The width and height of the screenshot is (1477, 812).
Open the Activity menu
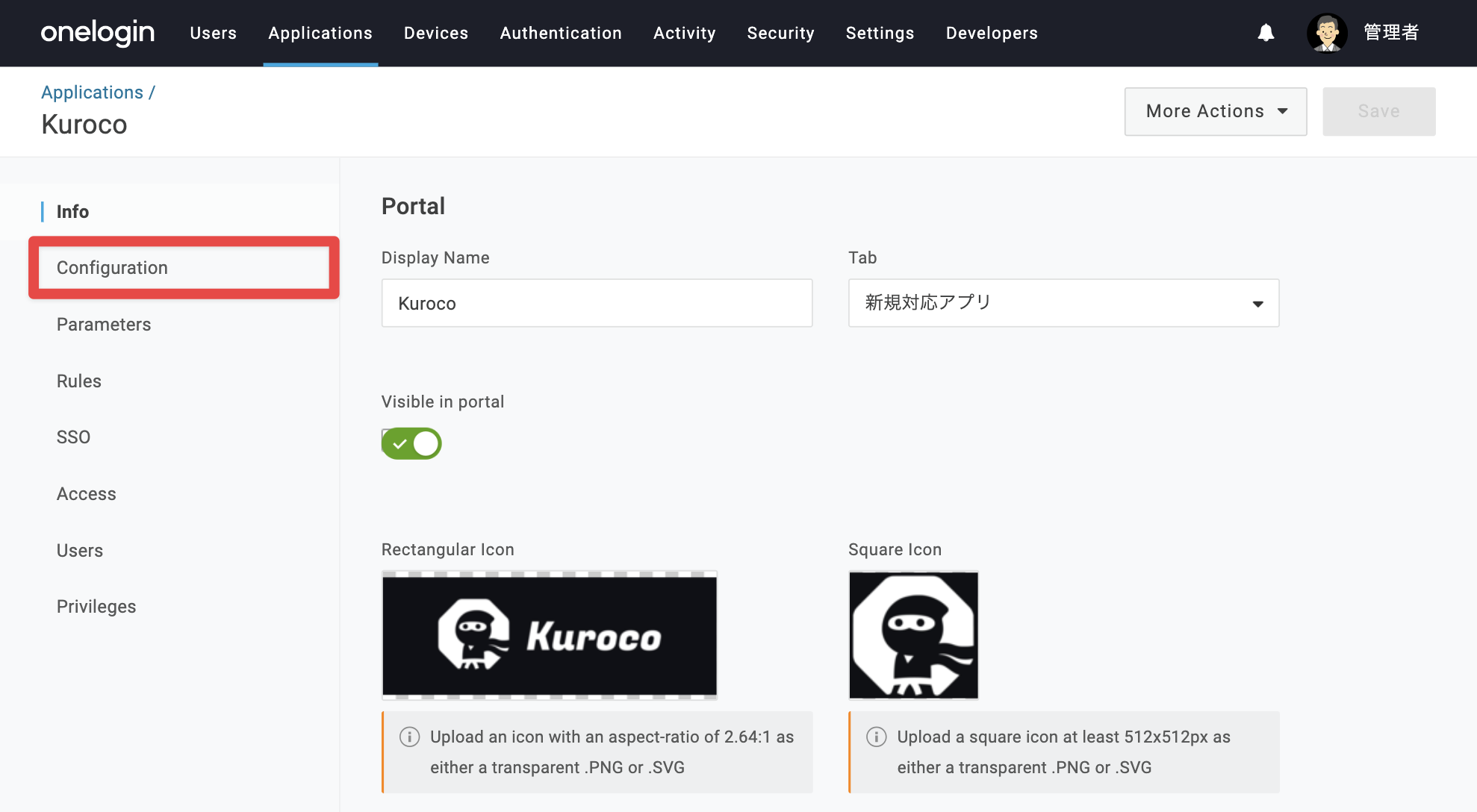point(684,33)
